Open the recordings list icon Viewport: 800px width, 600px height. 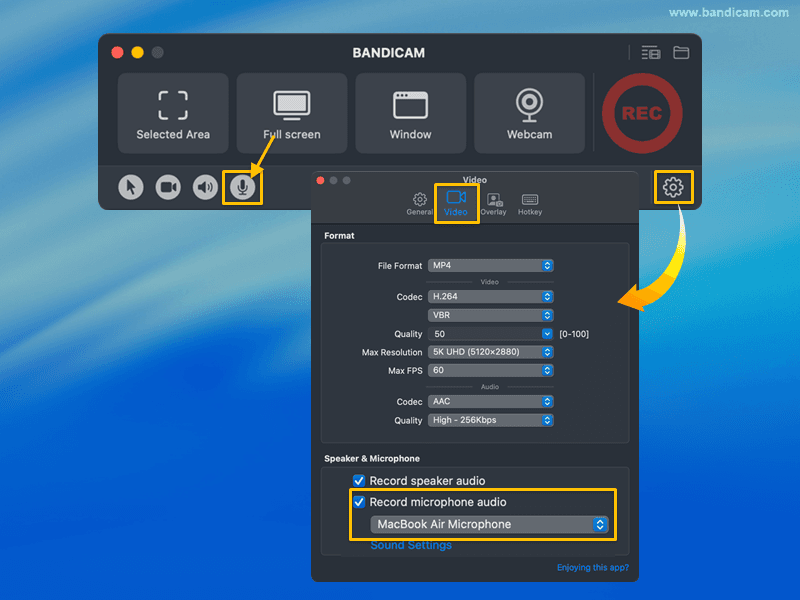coord(651,53)
